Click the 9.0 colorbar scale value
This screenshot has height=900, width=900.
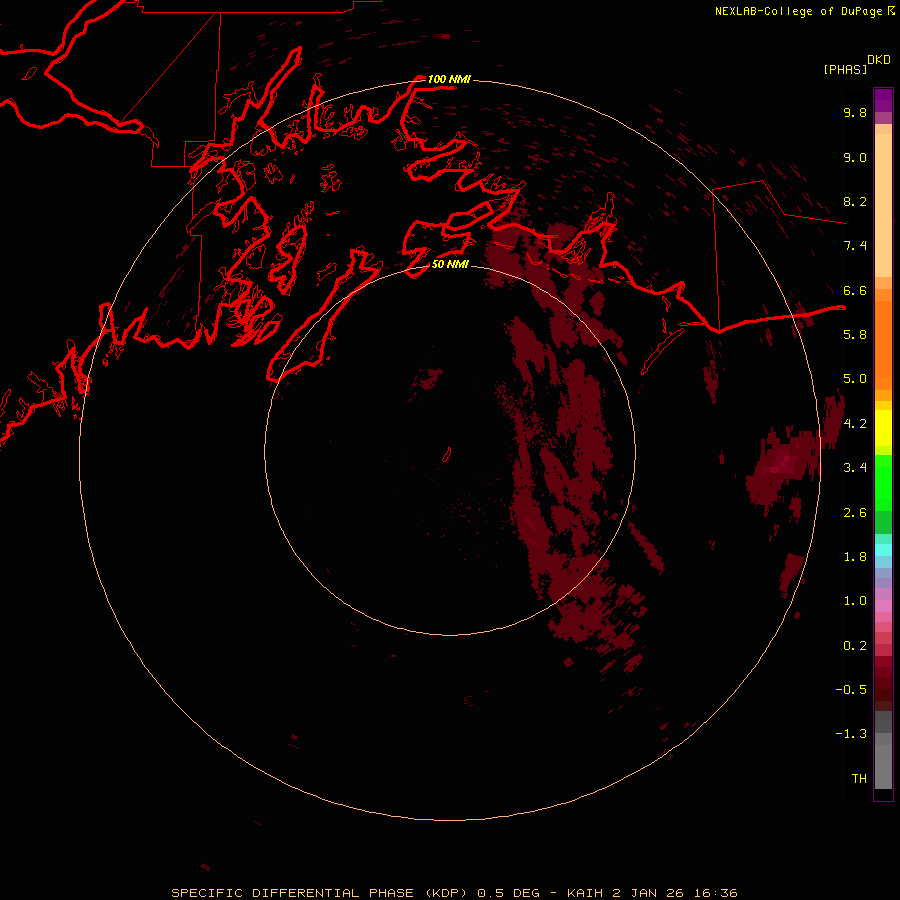coord(855,157)
